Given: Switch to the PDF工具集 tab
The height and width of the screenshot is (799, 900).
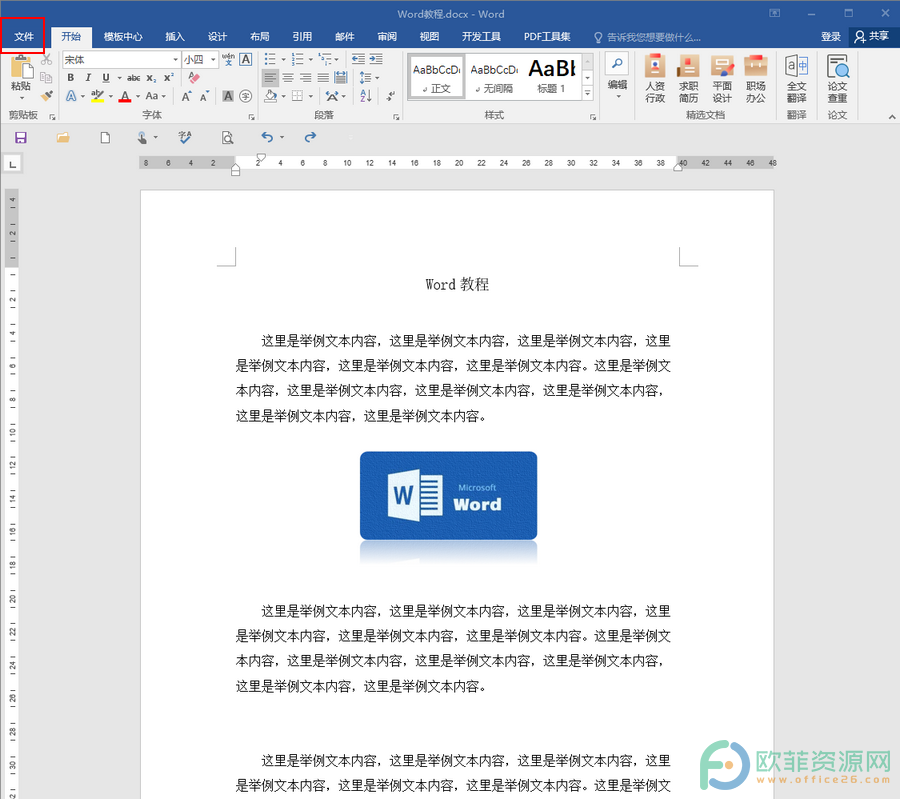Looking at the screenshot, I should click(546, 37).
